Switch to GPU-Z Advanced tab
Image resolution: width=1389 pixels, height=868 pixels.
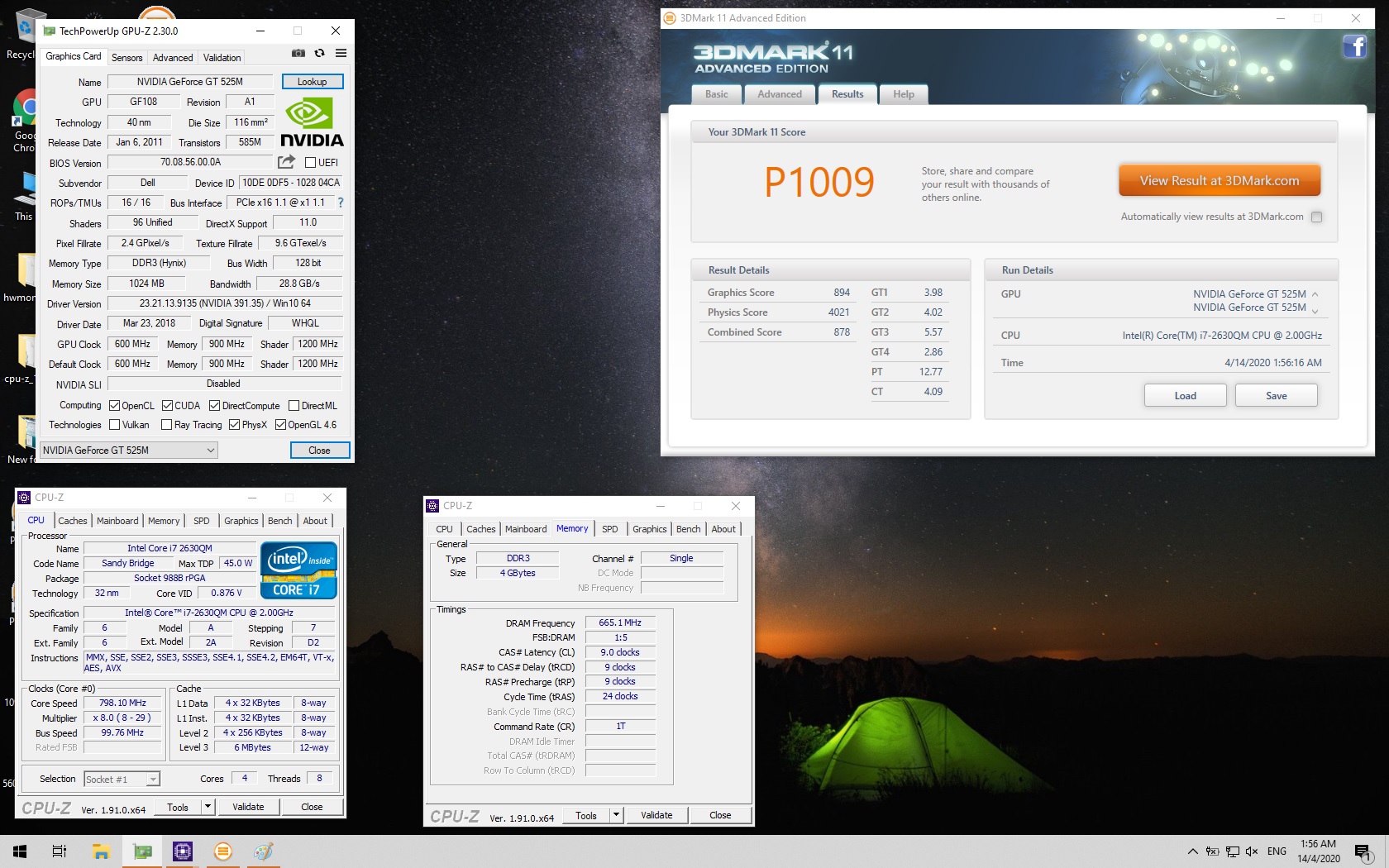(173, 58)
